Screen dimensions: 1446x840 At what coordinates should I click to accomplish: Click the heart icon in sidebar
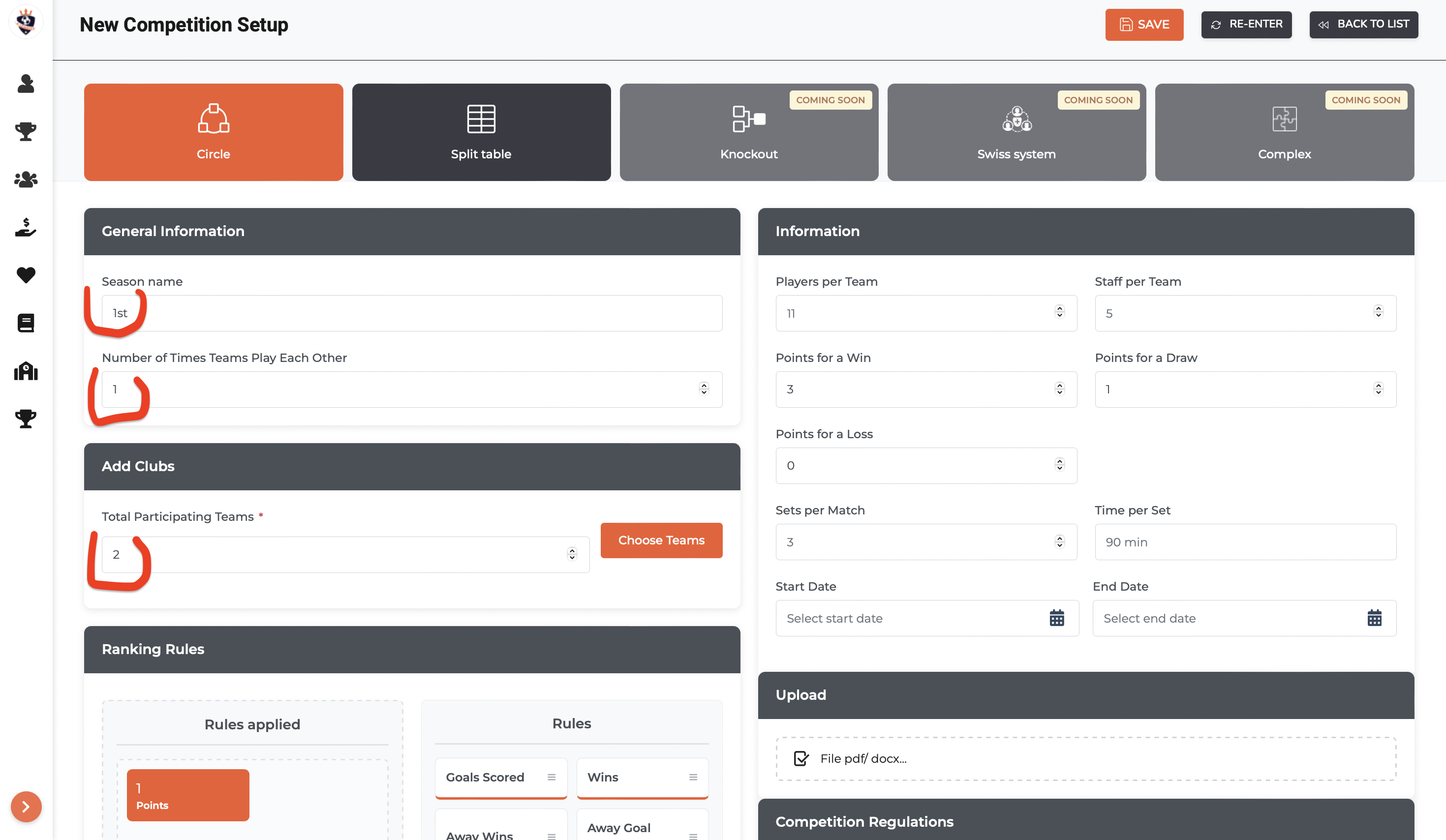pyautogui.click(x=26, y=275)
